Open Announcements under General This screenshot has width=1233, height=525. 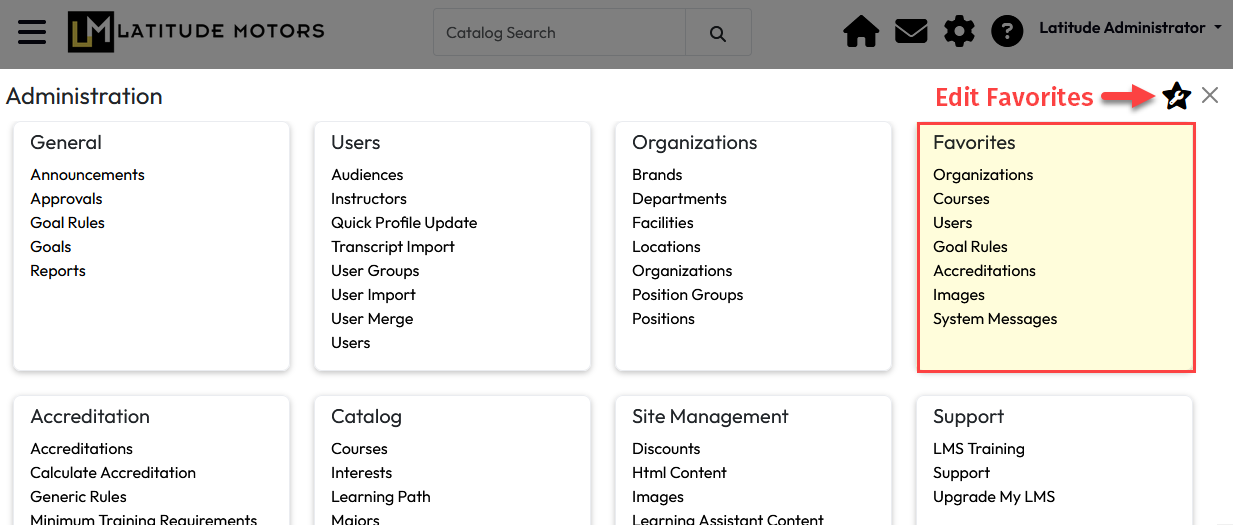87,175
